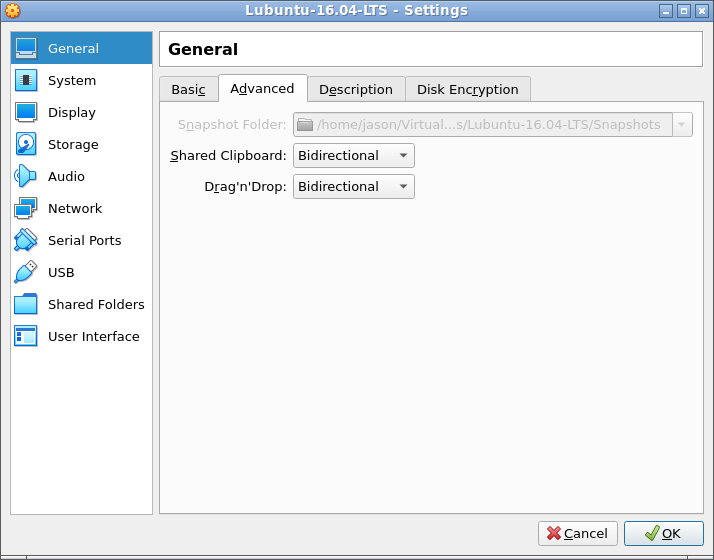The height and width of the screenshot is (560, 714).
Task: Select the Shared Folders label in sidebar
Action: [x=96, y=304]
